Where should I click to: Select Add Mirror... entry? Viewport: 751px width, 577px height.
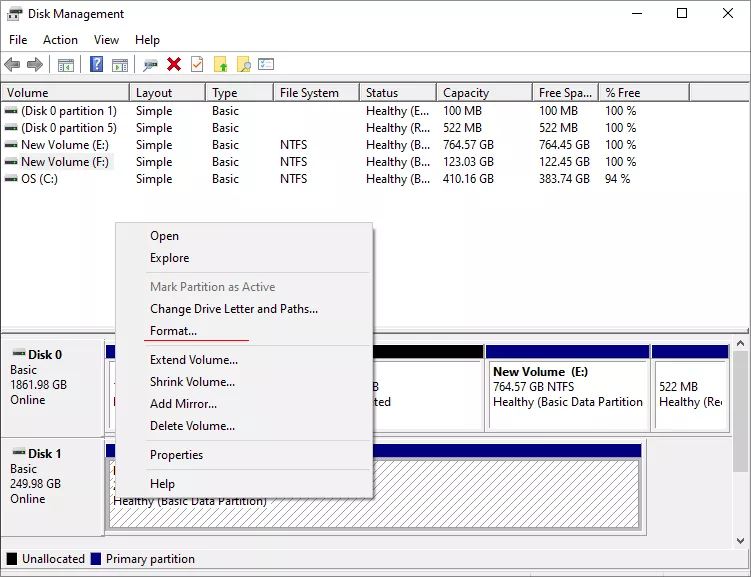(244, 404)
